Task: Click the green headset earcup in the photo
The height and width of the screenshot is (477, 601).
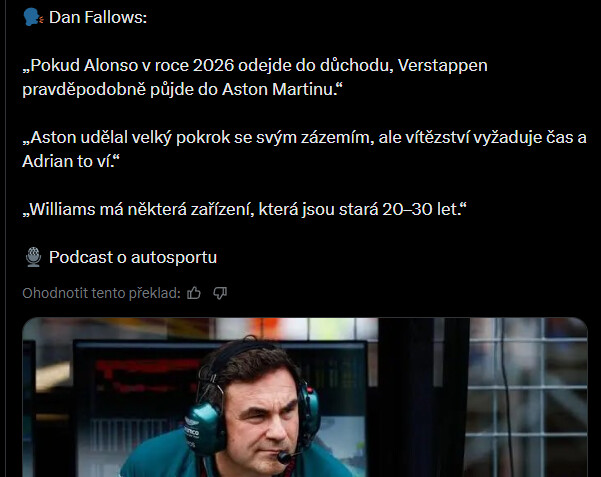Action: click(205, 427)
